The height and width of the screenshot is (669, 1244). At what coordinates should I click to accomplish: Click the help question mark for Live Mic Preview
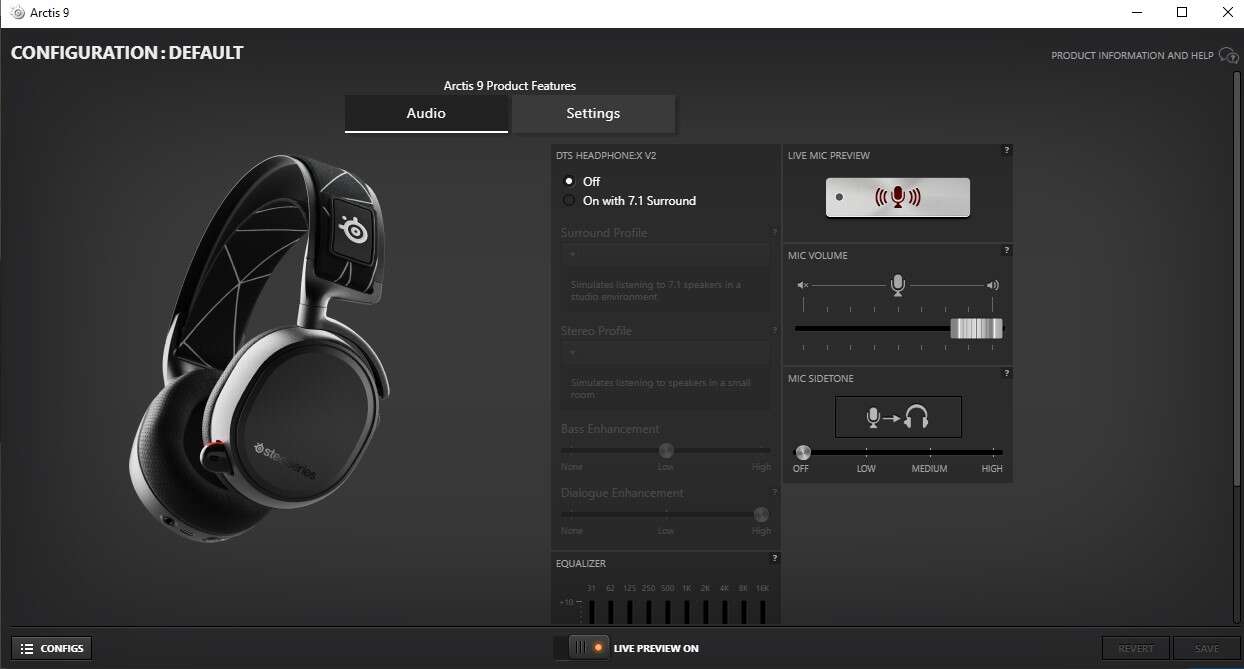[1006, 150]
